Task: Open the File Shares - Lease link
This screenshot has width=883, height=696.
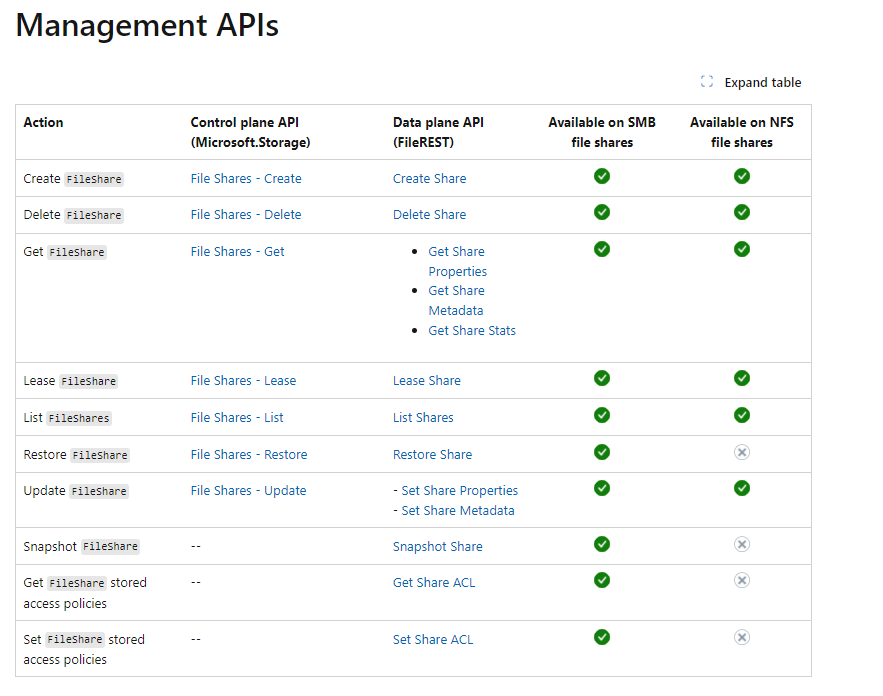Action: 243,381
